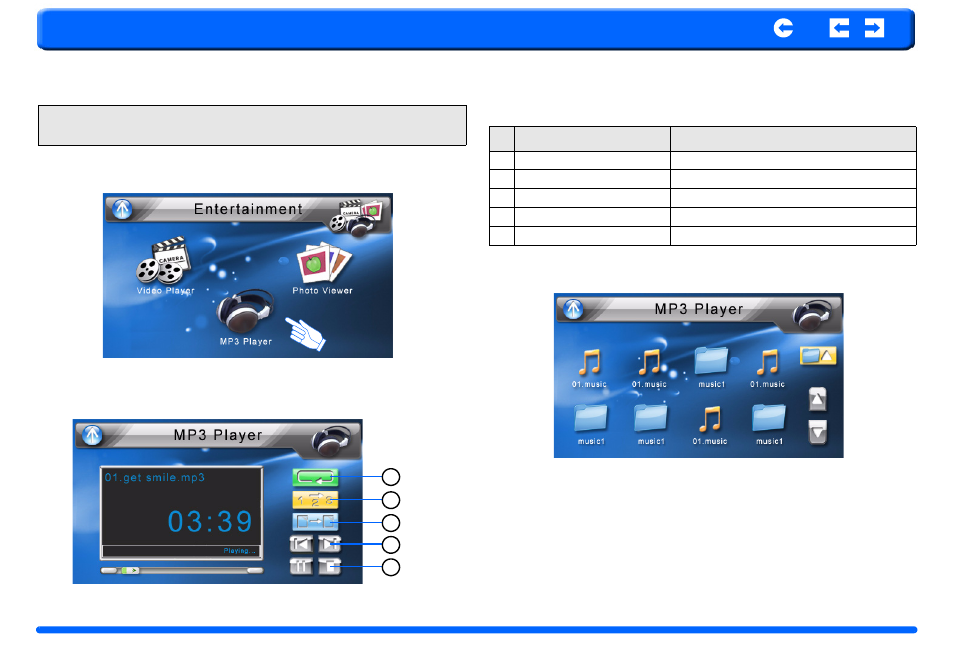Image resolution: width=954 pixels, height=671 pixels.
Task: Launch MP3 Player via the headphones icon
Action: click(x=245, y=312)
